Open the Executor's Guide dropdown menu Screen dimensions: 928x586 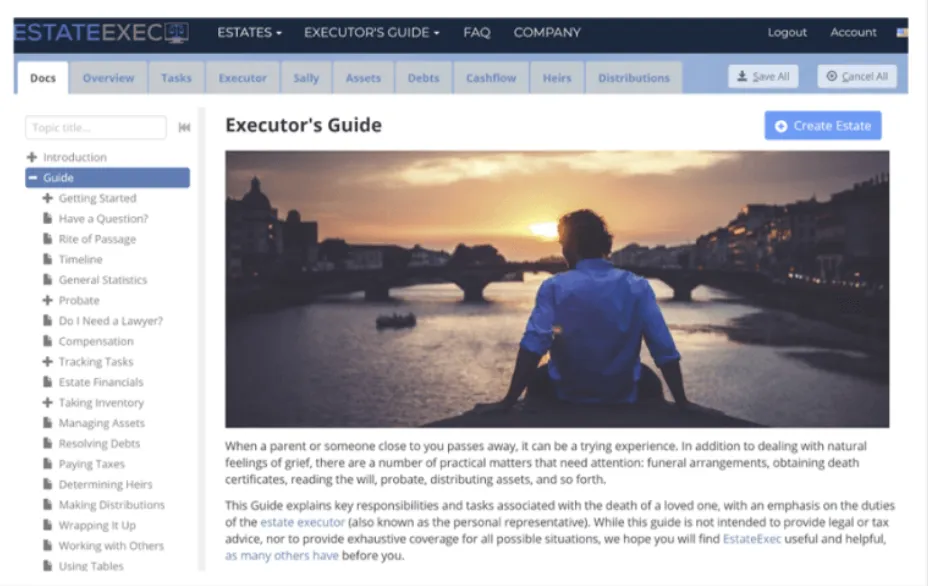point(372,33)
